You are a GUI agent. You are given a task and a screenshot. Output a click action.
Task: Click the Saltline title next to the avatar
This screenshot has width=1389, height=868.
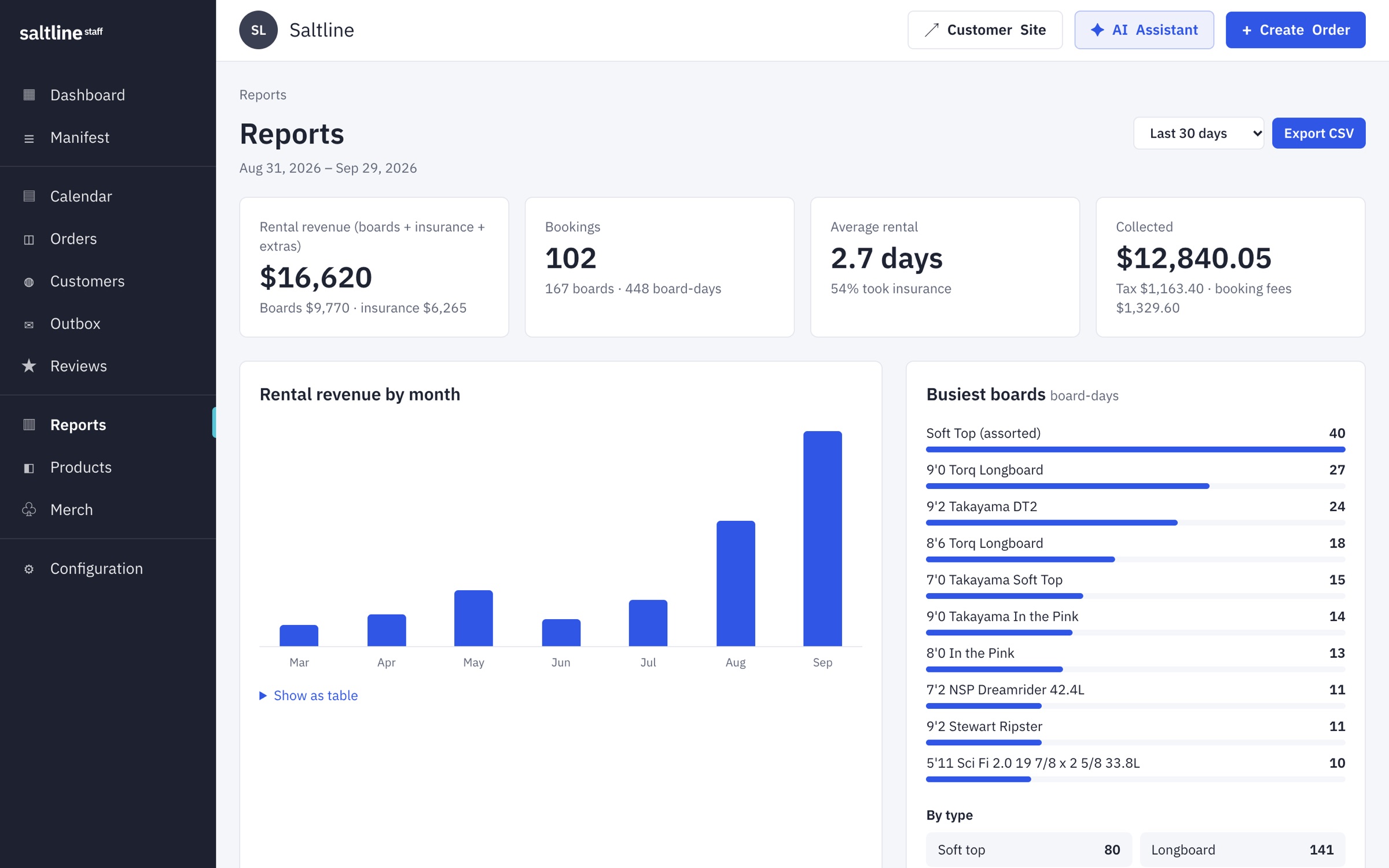tap(322, 30)
